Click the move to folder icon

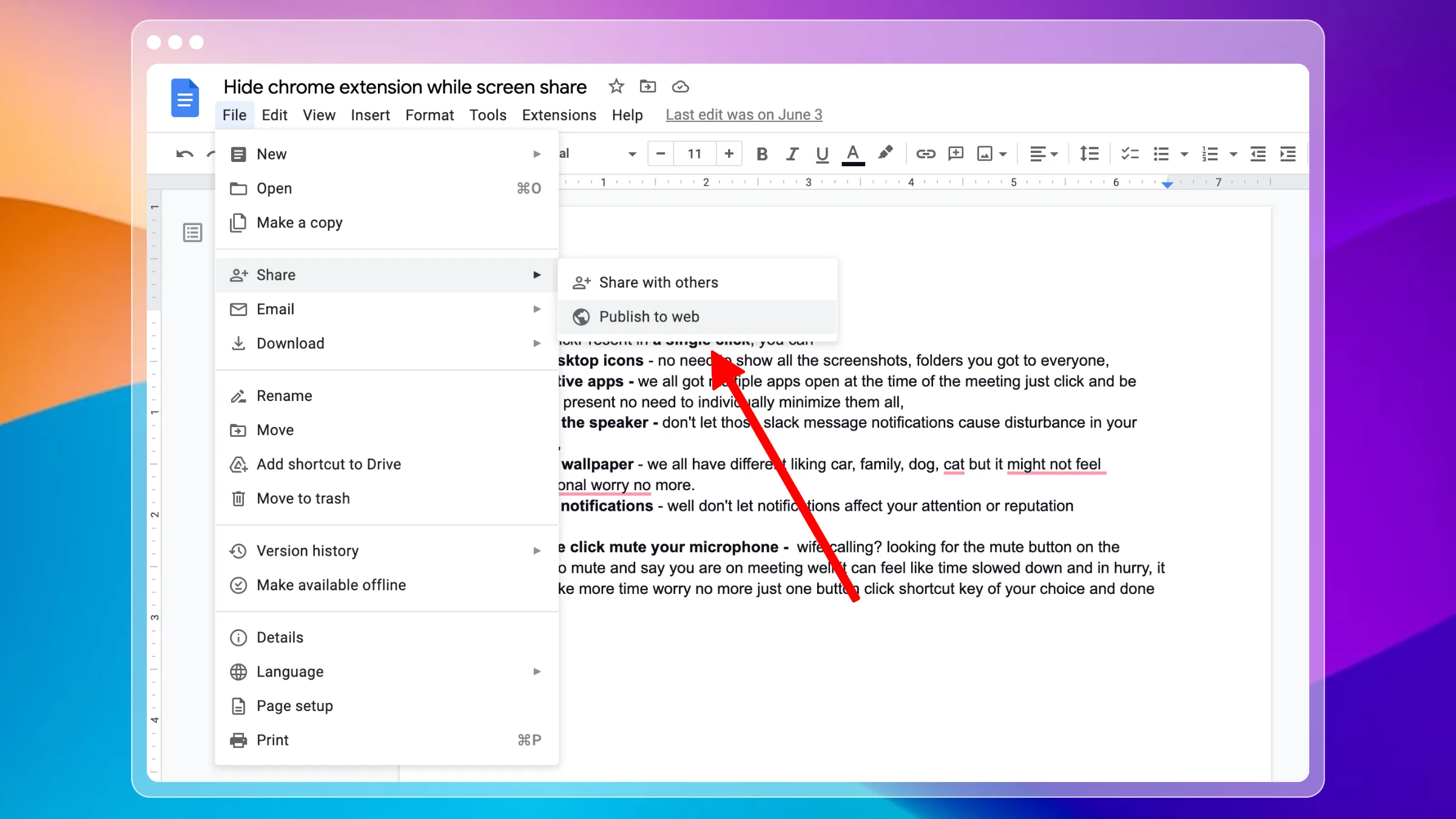[648, 87]
